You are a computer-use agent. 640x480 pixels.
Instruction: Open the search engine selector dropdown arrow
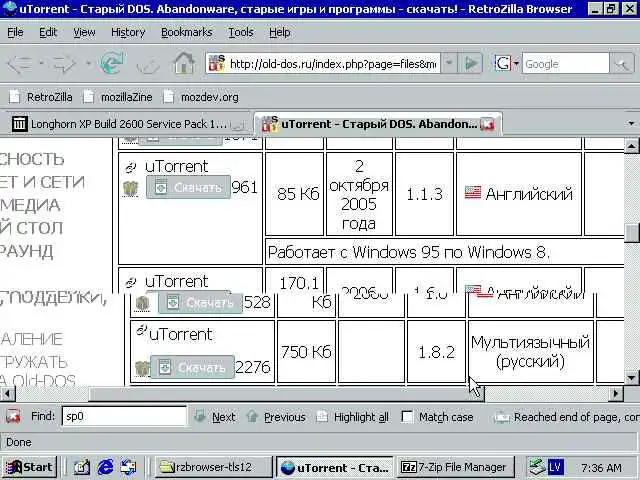click(x=516, y=64)
